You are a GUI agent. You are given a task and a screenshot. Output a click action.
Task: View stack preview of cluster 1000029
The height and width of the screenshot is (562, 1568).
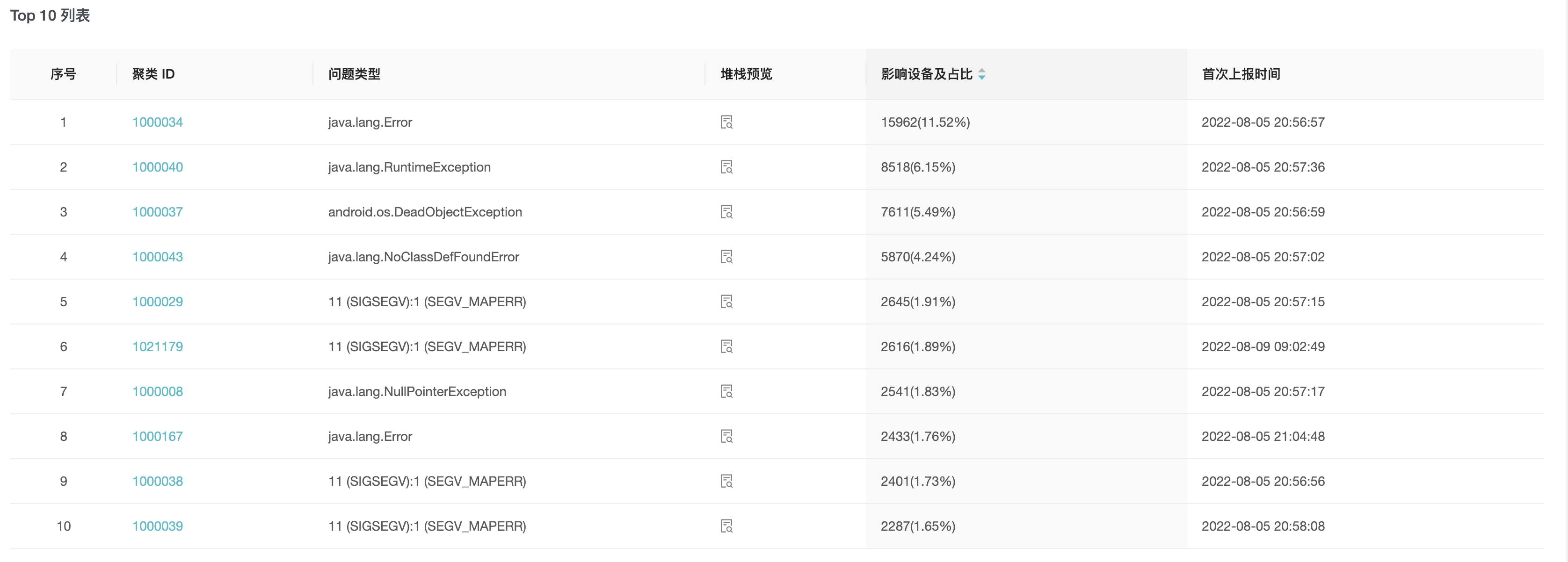point(727,301)
